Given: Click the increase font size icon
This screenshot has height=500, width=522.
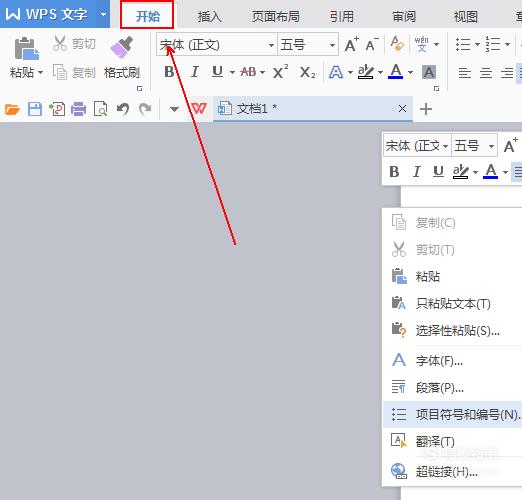Looking at the screenshot, I should [352, 44].
